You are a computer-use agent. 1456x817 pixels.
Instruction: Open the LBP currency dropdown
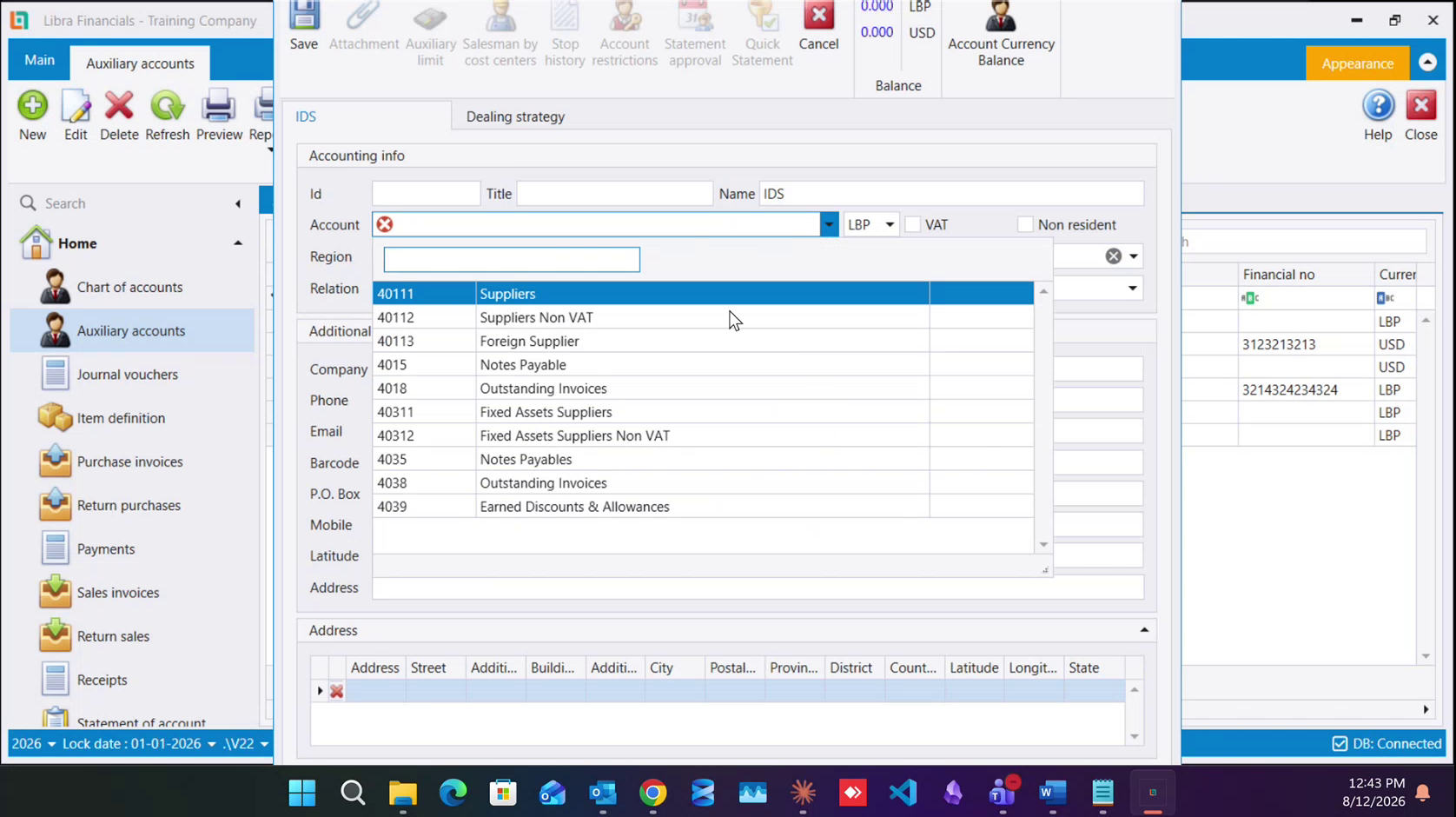click(x=890, y=224)
